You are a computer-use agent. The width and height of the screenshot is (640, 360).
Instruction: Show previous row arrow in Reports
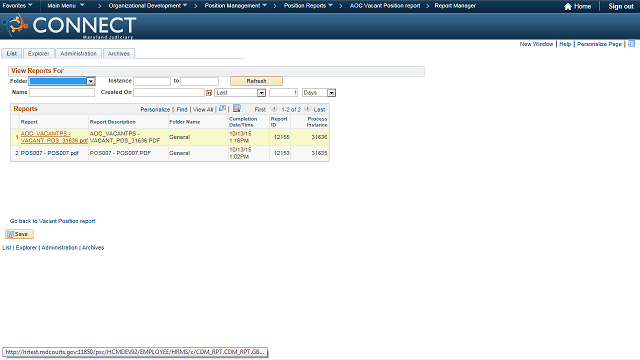pyautogui.click(x=274, y=109)
